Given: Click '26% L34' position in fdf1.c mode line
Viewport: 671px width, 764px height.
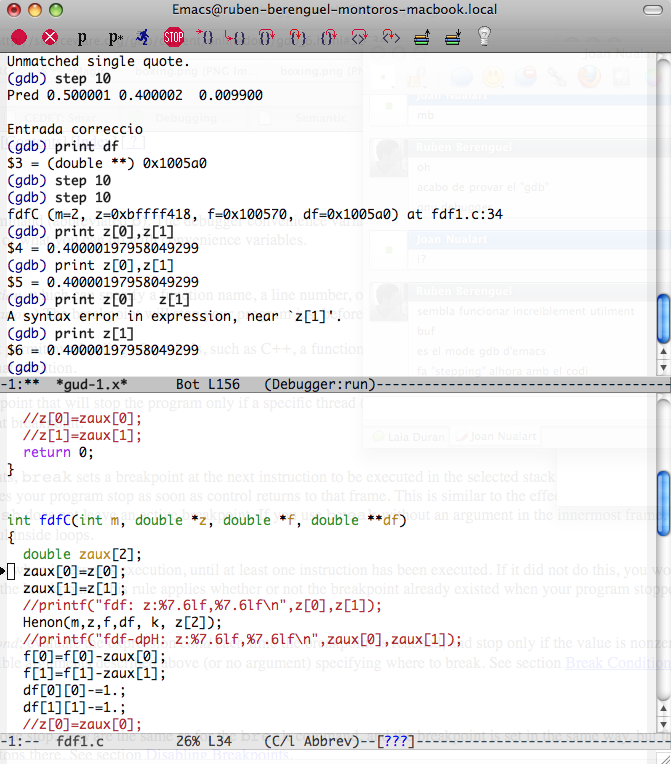Looking at the screenshot, I should click(x=204, y=742).
